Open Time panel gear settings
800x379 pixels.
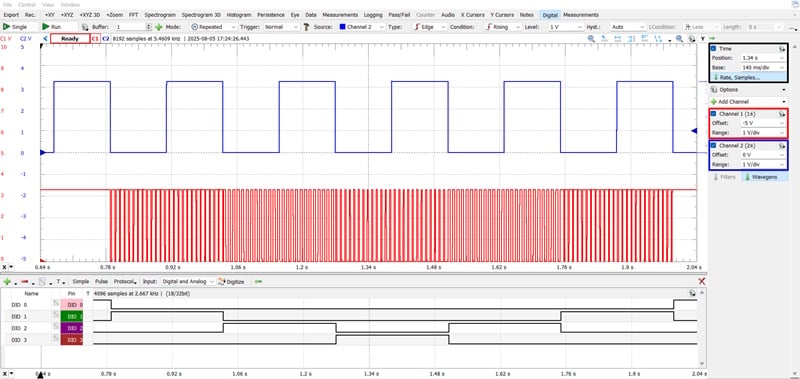click(781, 48)
